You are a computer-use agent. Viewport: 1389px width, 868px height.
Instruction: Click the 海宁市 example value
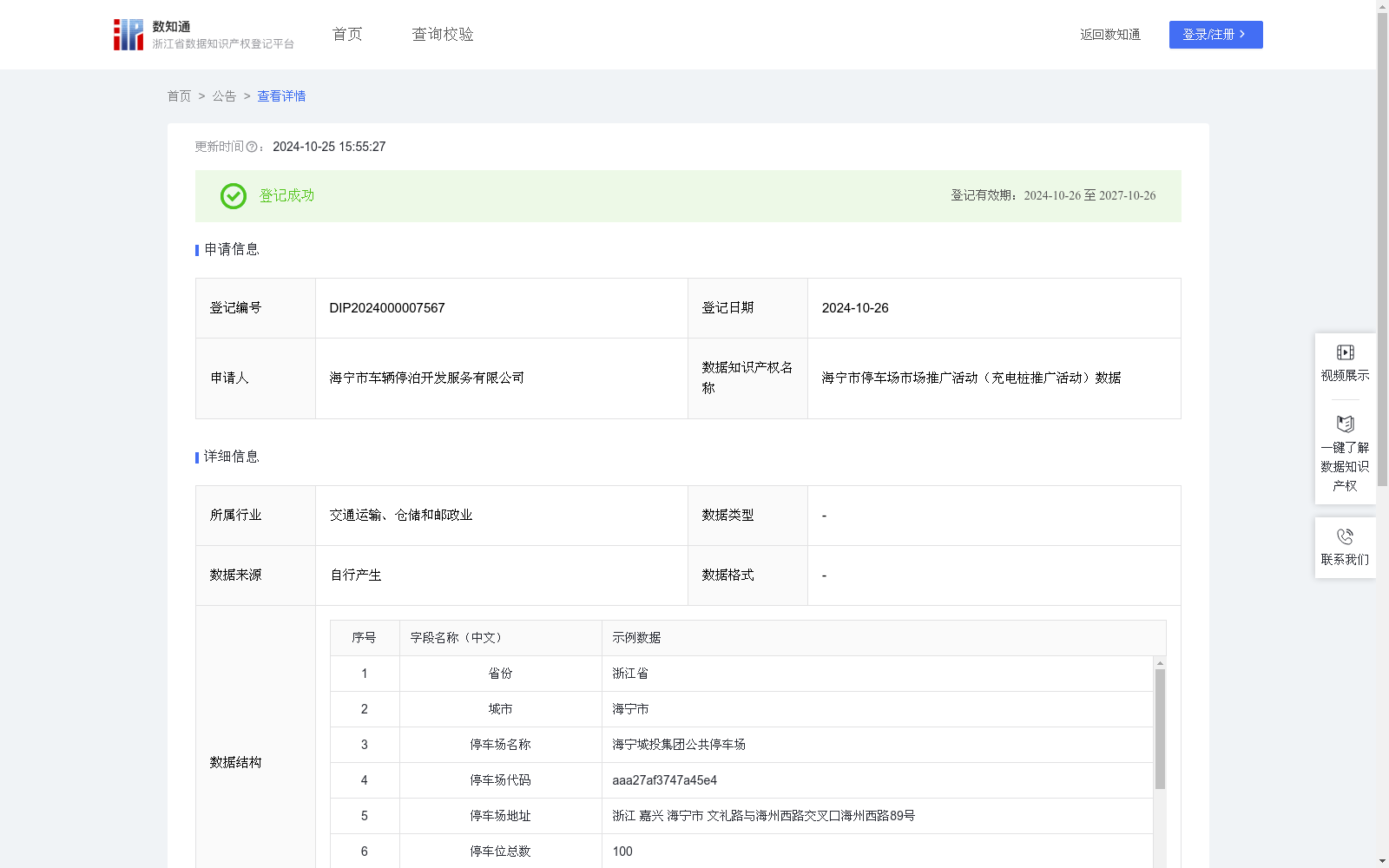[630, 709]
